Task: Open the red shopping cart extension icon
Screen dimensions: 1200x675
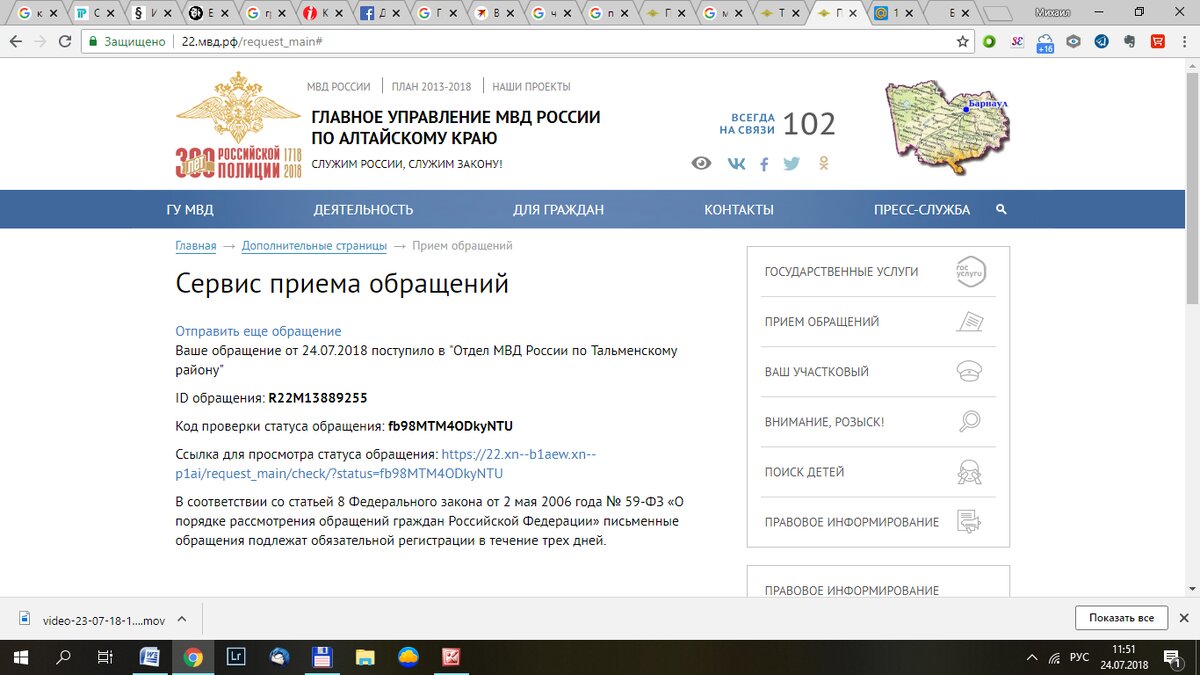Action: [1156, 41]
